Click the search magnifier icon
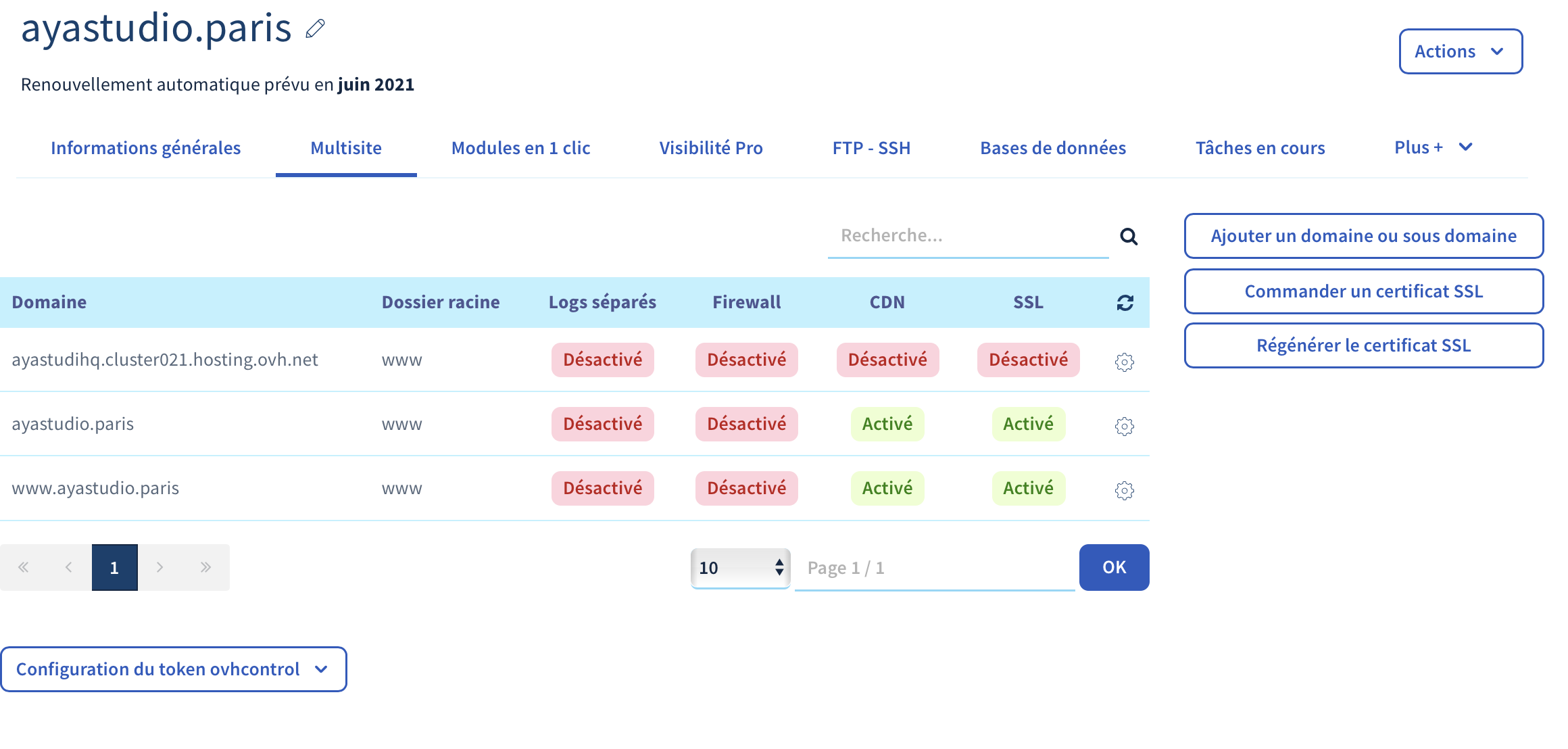The width and height of the screenshot is (1568, 749). [1129, 237]
